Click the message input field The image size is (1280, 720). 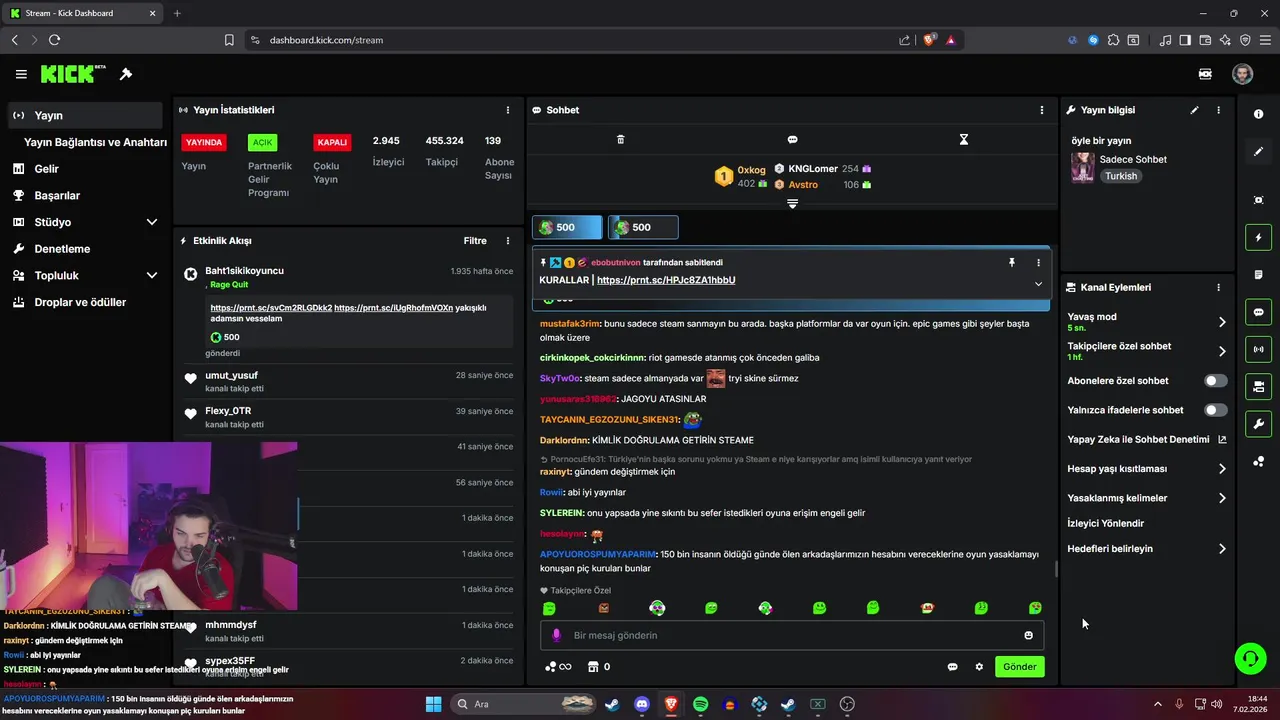[792, 635]
